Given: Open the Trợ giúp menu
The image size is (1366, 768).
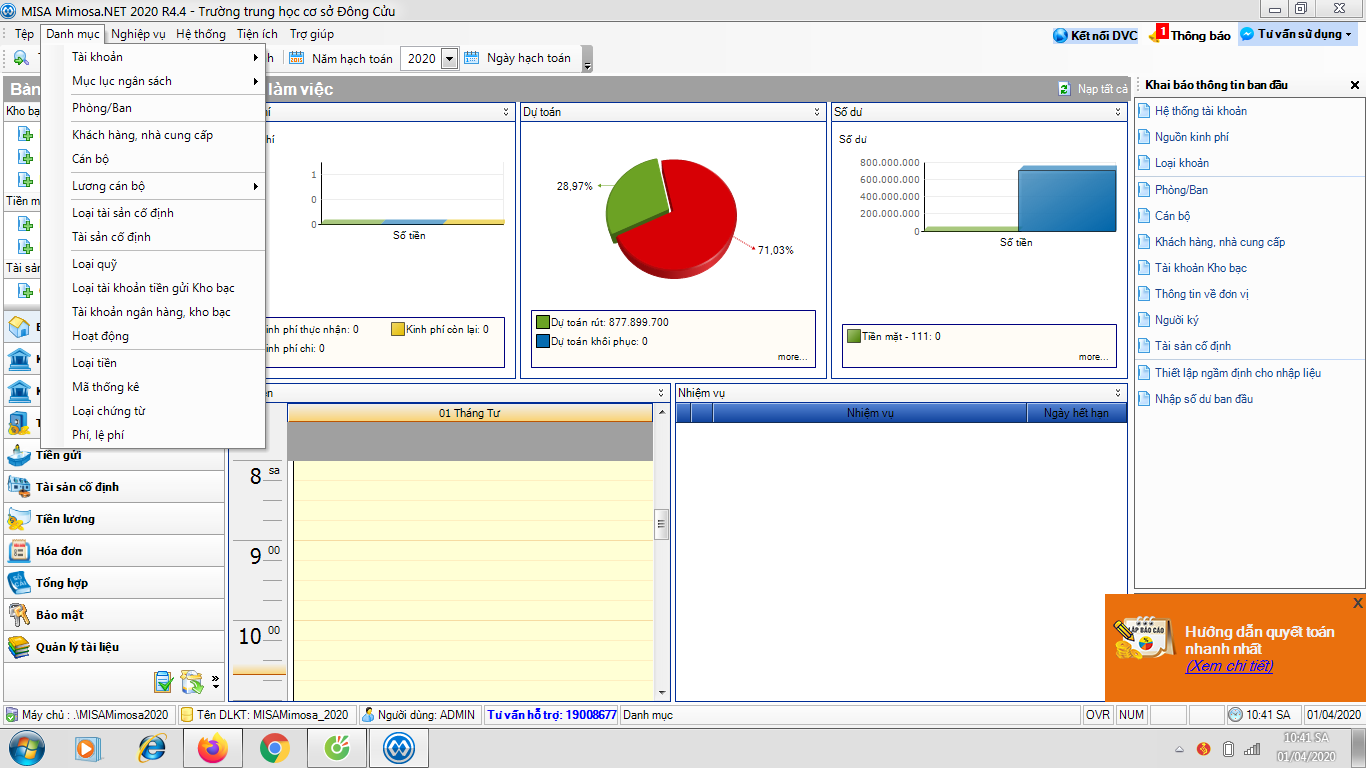Looking at the screenshot, I should pos(312,34).
